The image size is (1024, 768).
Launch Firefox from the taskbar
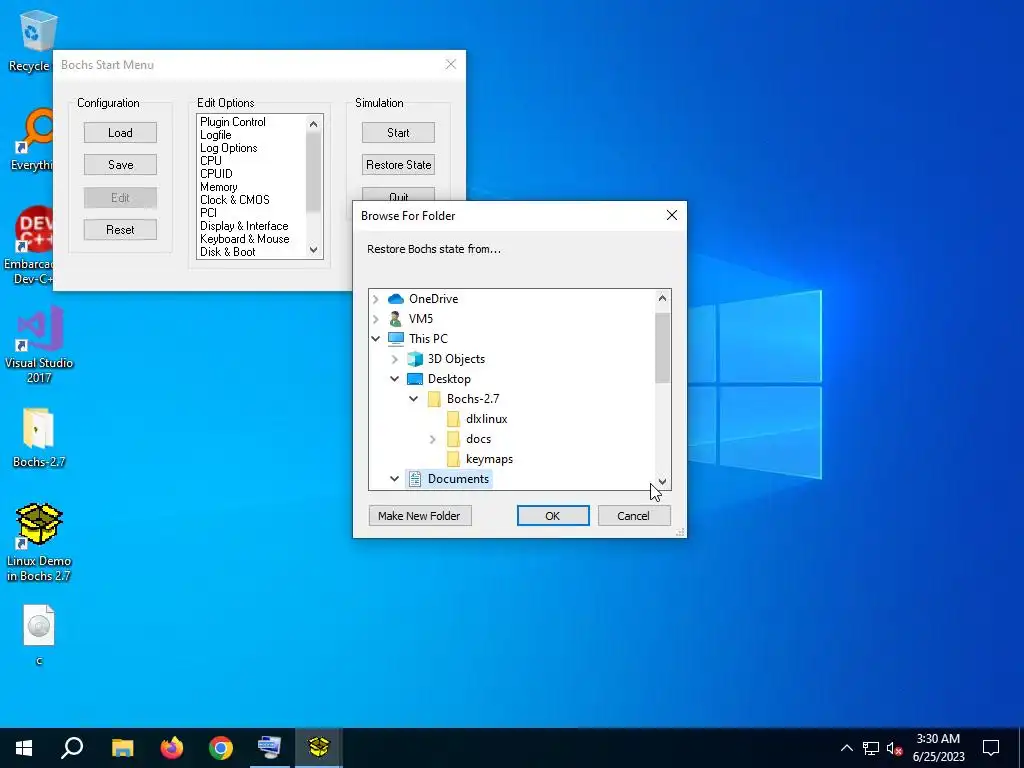tap(172, 748)
